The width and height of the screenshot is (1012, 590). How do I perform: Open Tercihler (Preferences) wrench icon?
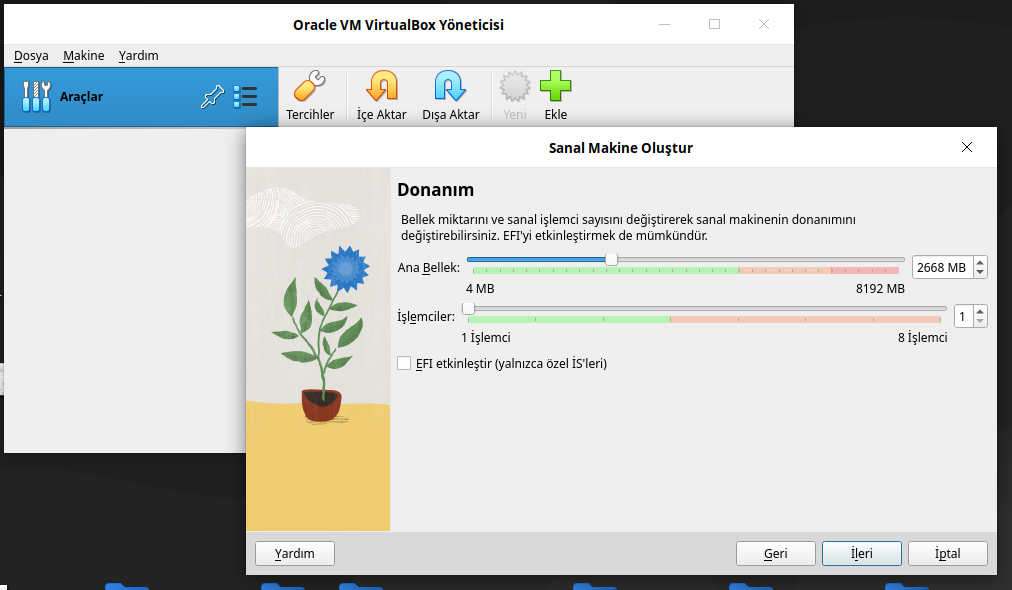(x=310, y=88)
